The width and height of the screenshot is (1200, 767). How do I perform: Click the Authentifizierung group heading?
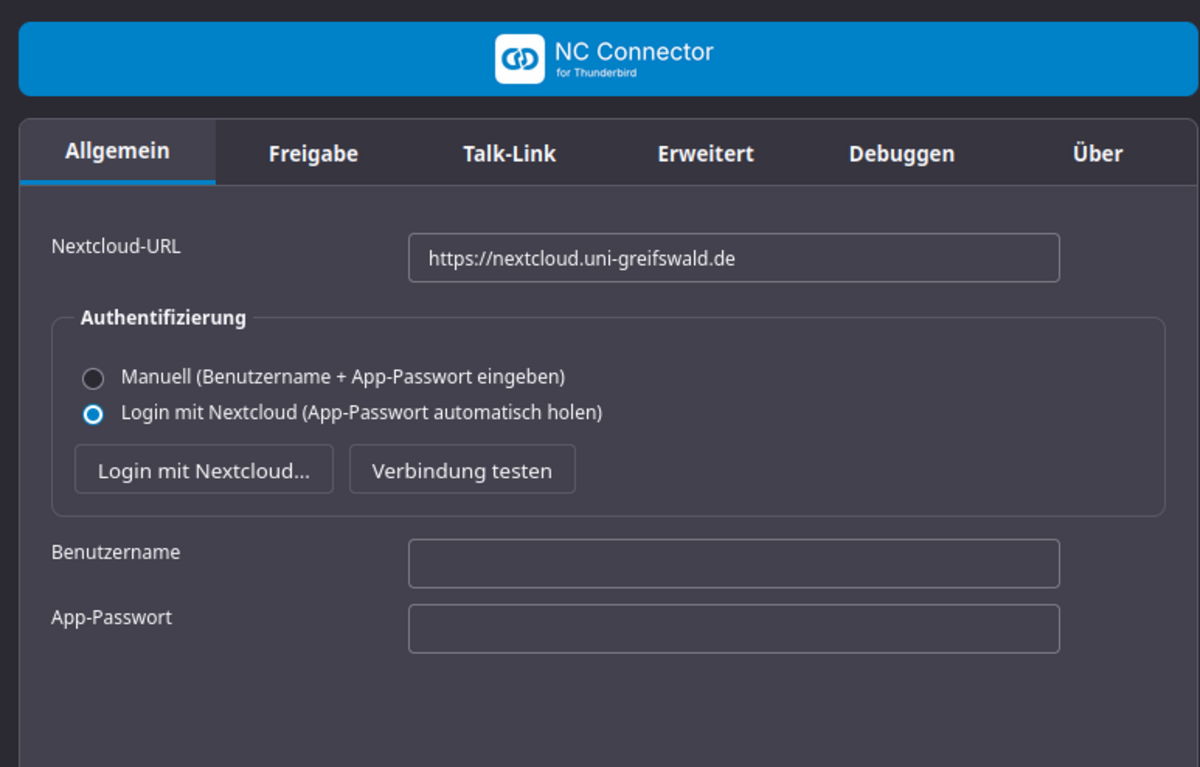pos(163,318)
